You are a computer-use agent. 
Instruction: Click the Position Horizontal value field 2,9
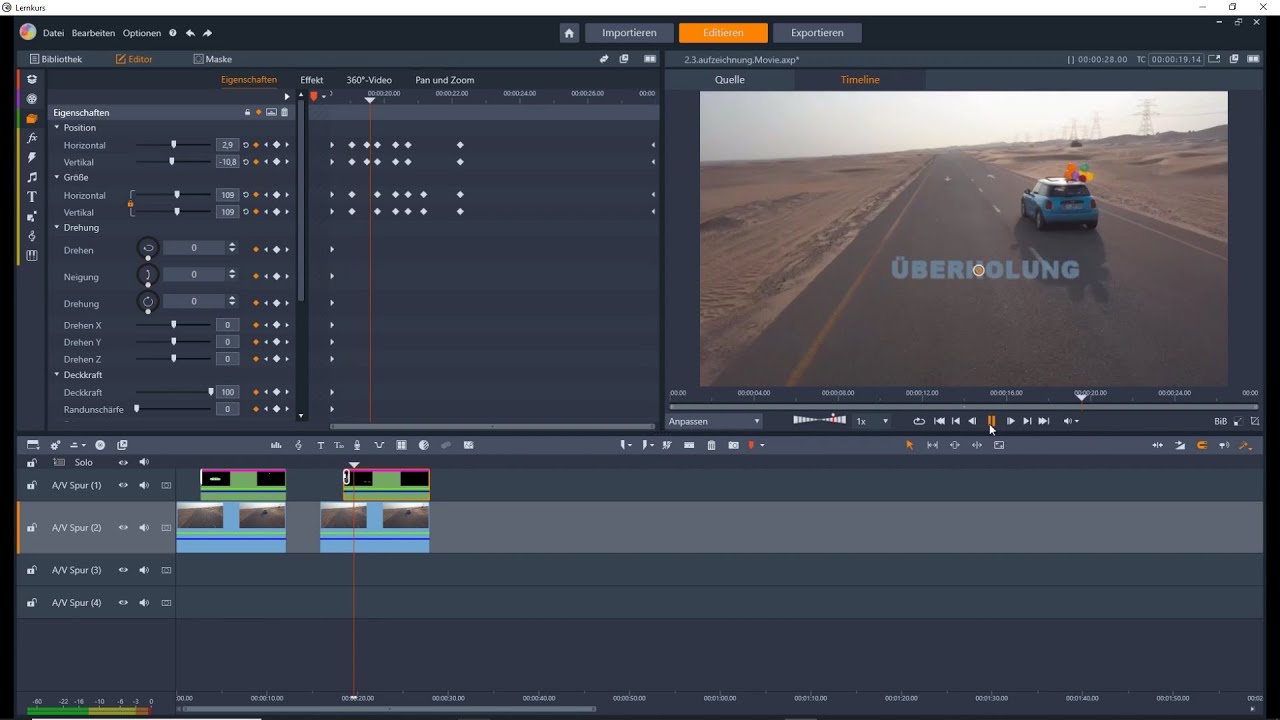point(227,145)
